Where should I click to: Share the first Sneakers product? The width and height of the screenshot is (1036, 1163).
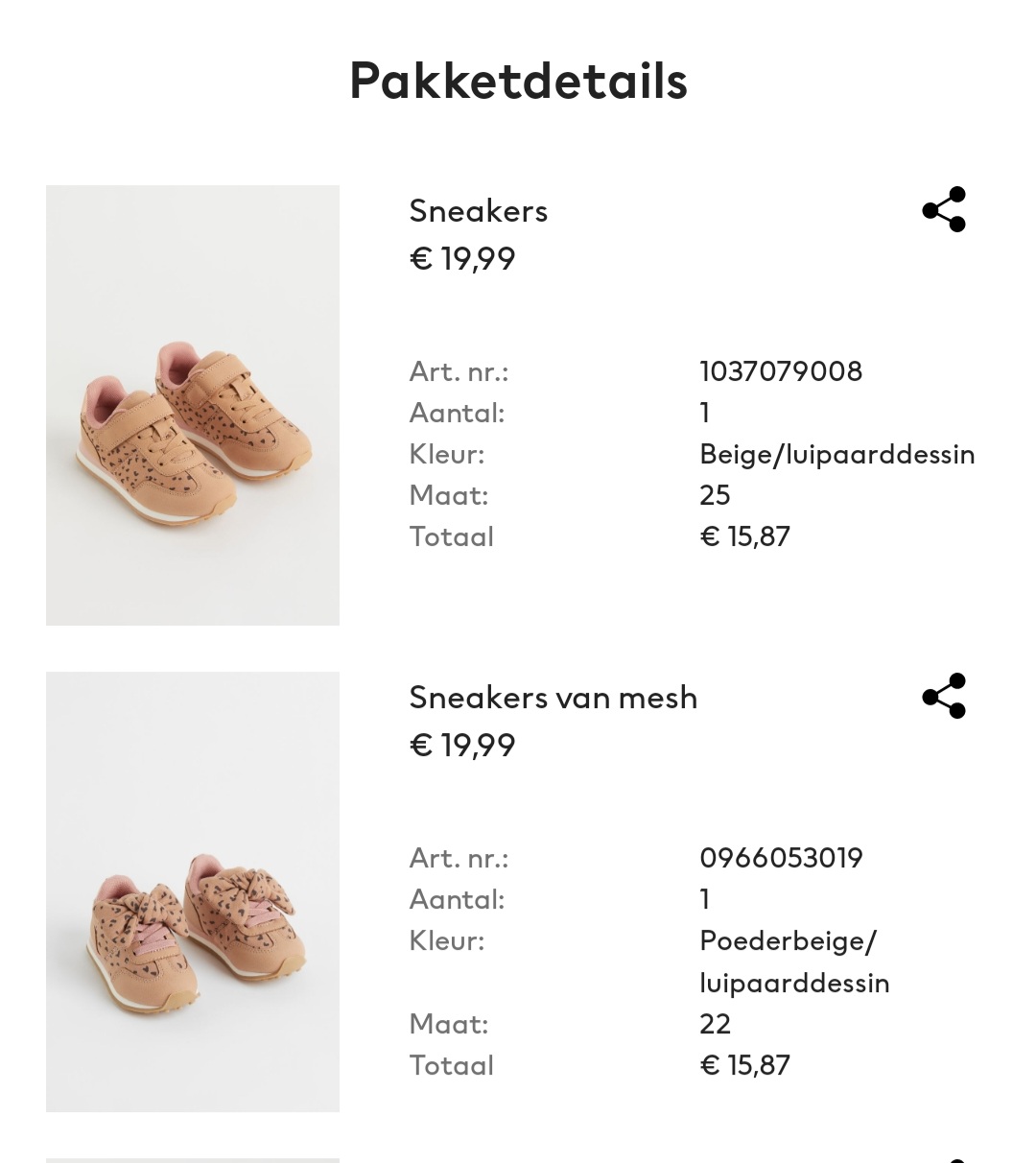click(944, 209)
